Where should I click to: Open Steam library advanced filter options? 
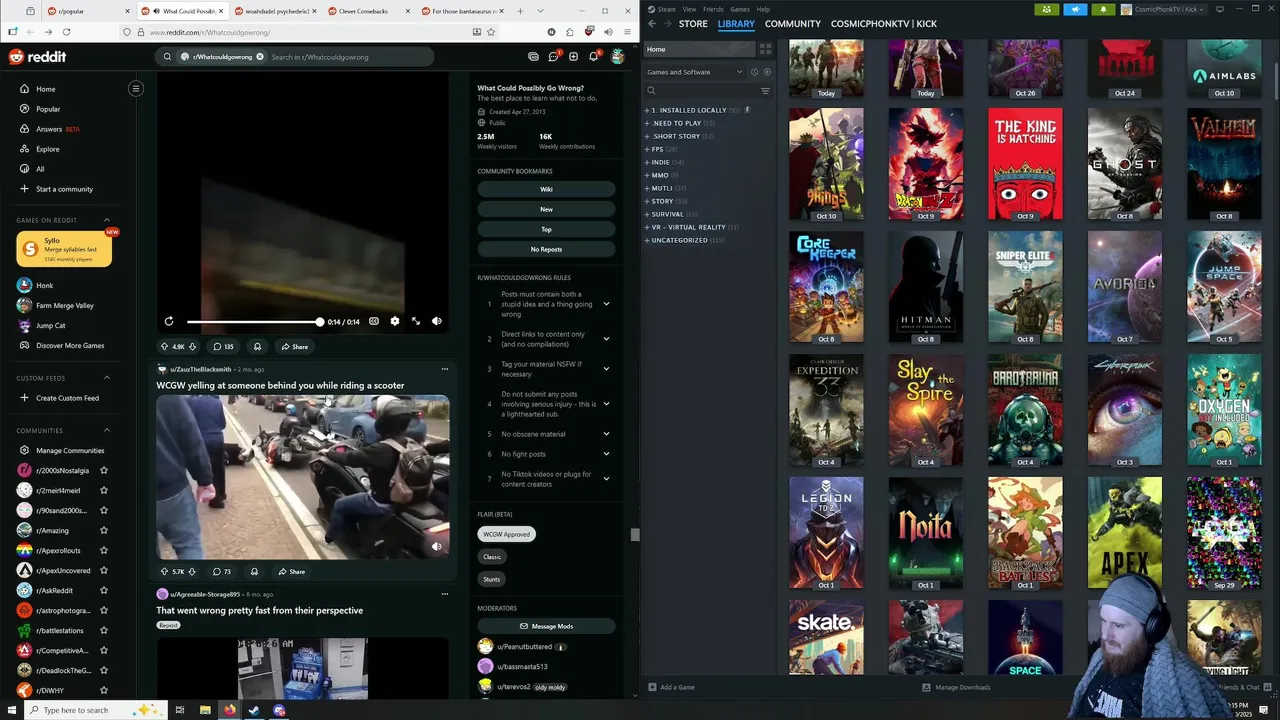click(x=765, y=91)
